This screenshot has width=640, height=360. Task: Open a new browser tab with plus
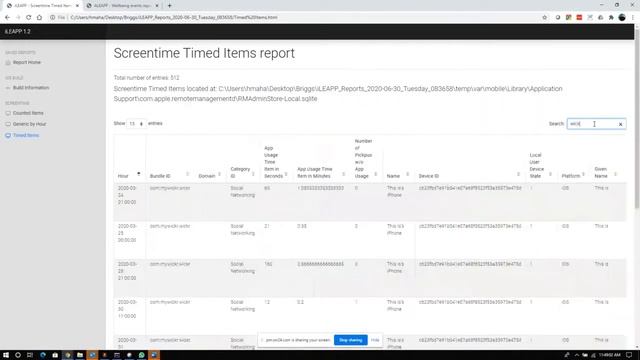169,6
